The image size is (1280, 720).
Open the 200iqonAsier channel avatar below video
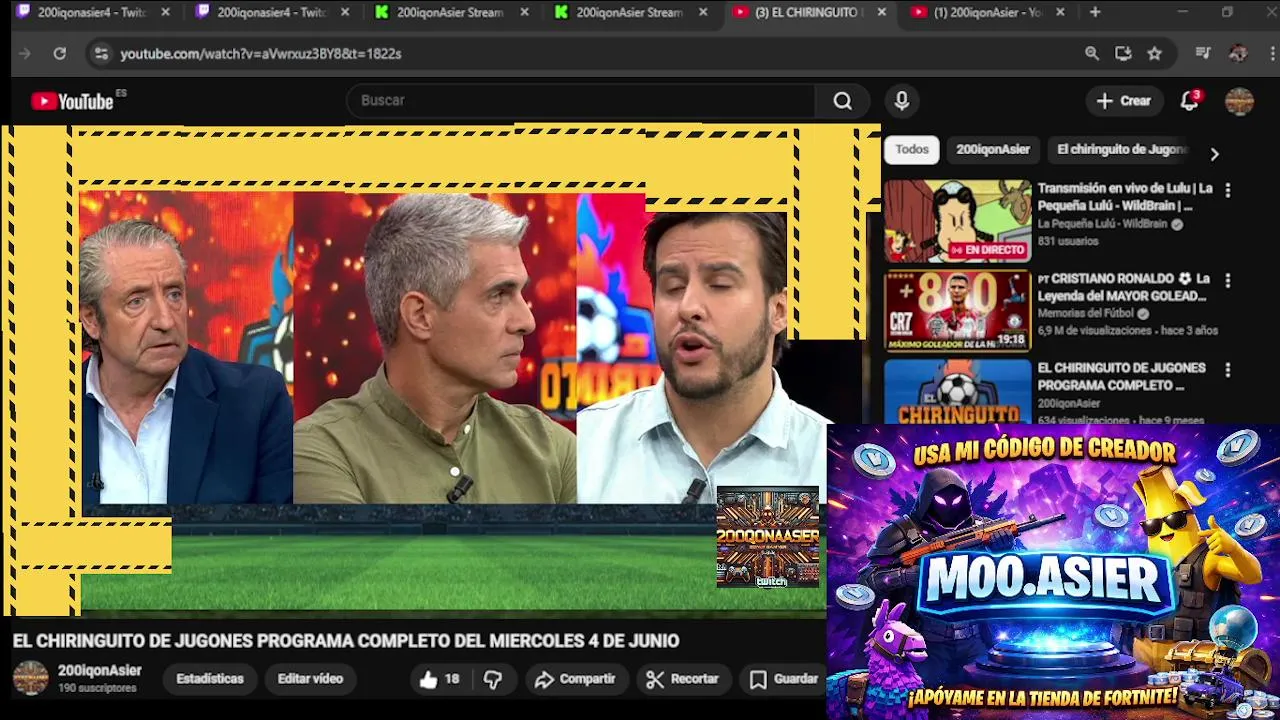click(30, 678)
